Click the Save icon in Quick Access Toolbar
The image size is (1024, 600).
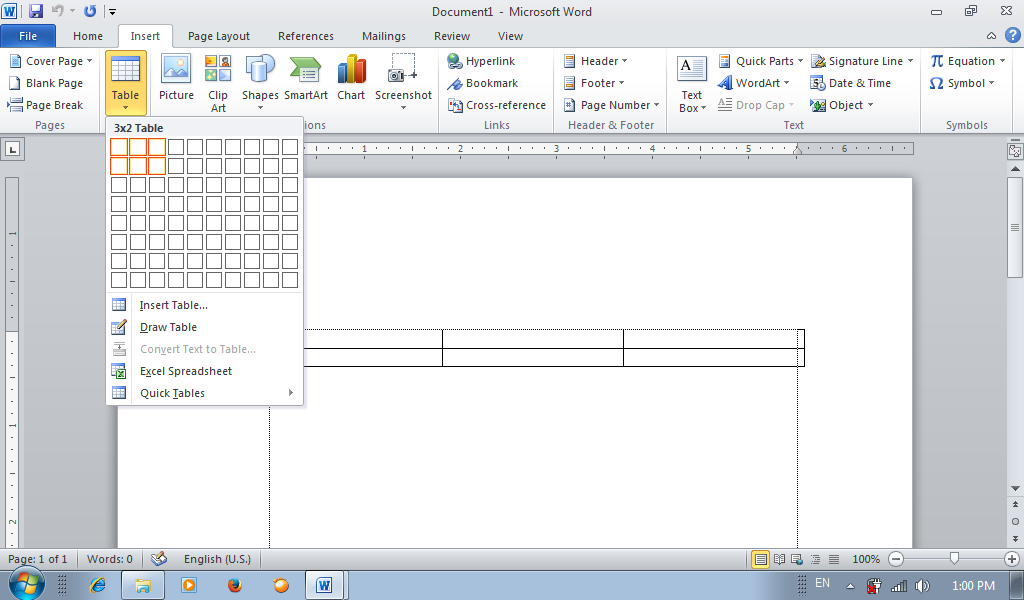coord(36,11)
